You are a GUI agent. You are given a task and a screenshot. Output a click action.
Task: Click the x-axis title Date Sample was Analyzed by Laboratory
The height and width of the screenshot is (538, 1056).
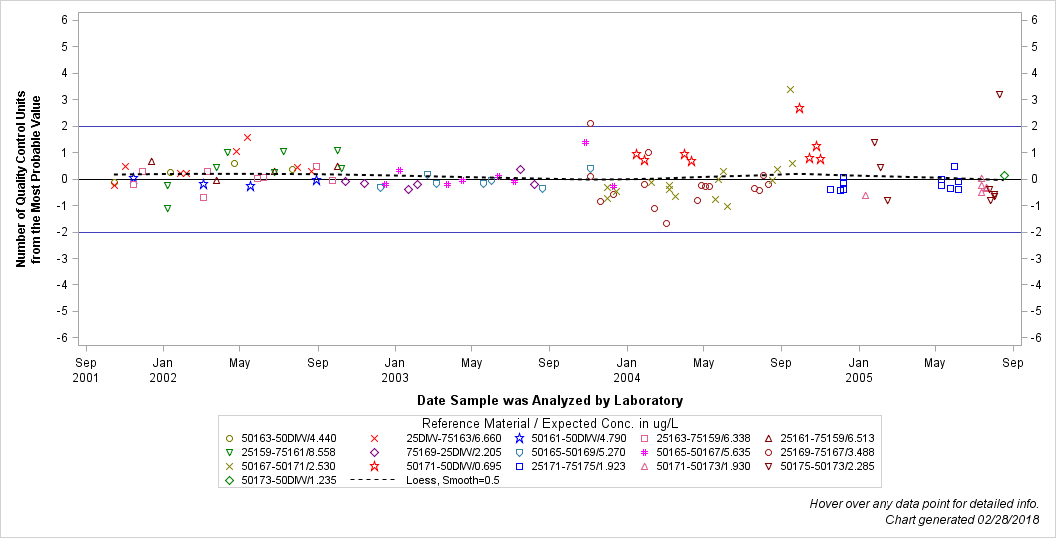(x=550, y=401)
